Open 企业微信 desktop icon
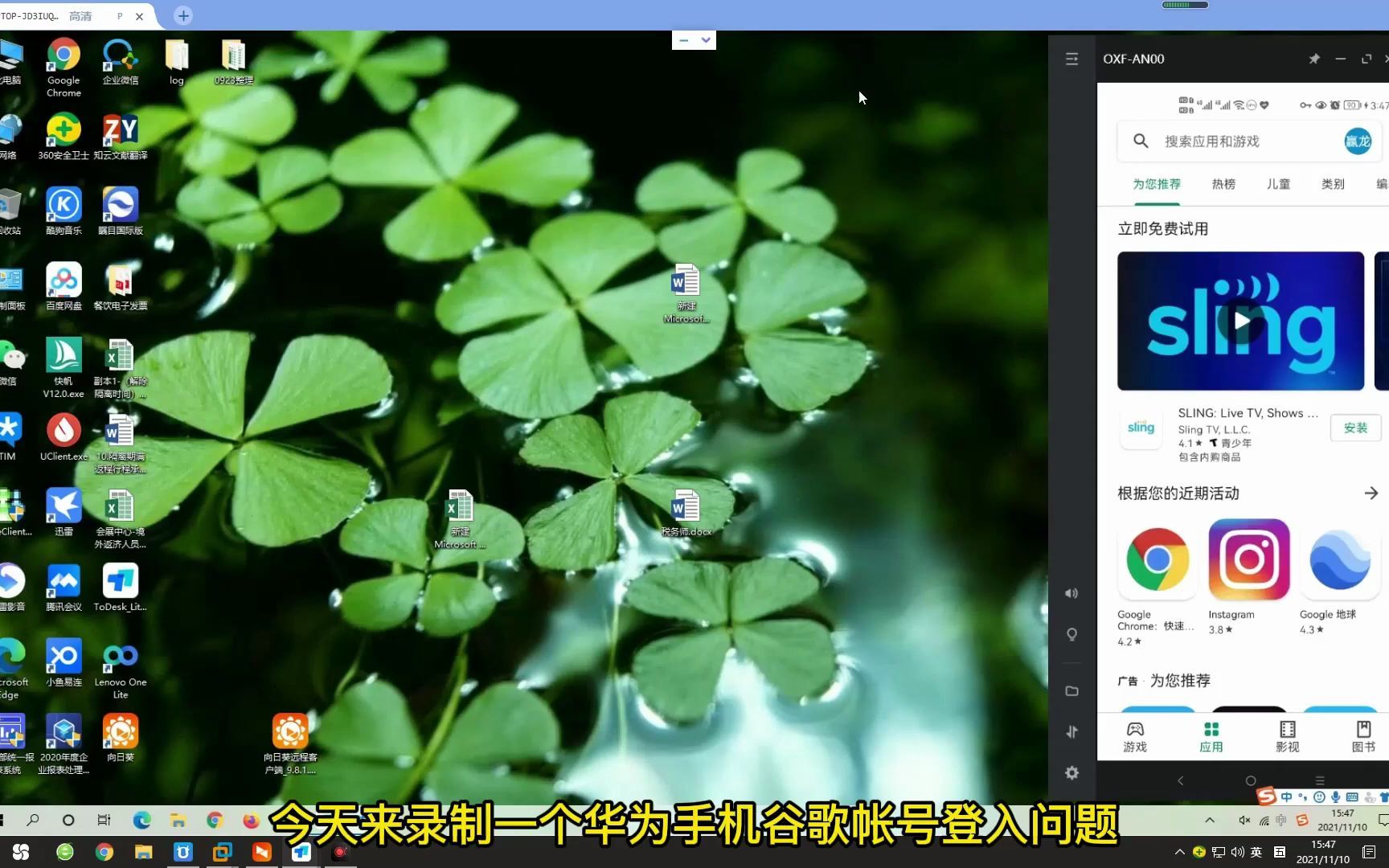Image resolution: width=1389 pixels, height=868 pixels. point(121,62)
